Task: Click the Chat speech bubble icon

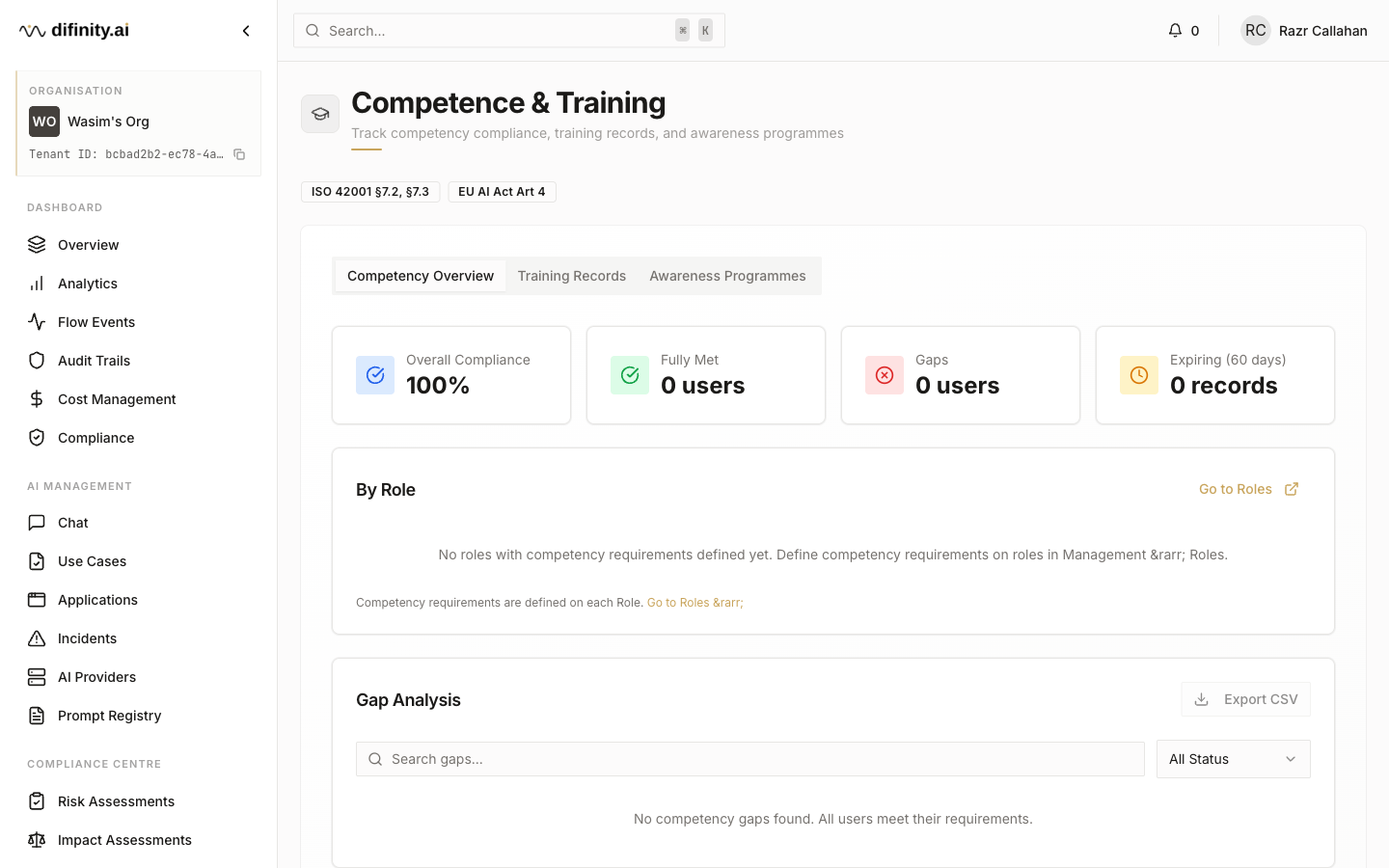Action: [x=37, y=523]
